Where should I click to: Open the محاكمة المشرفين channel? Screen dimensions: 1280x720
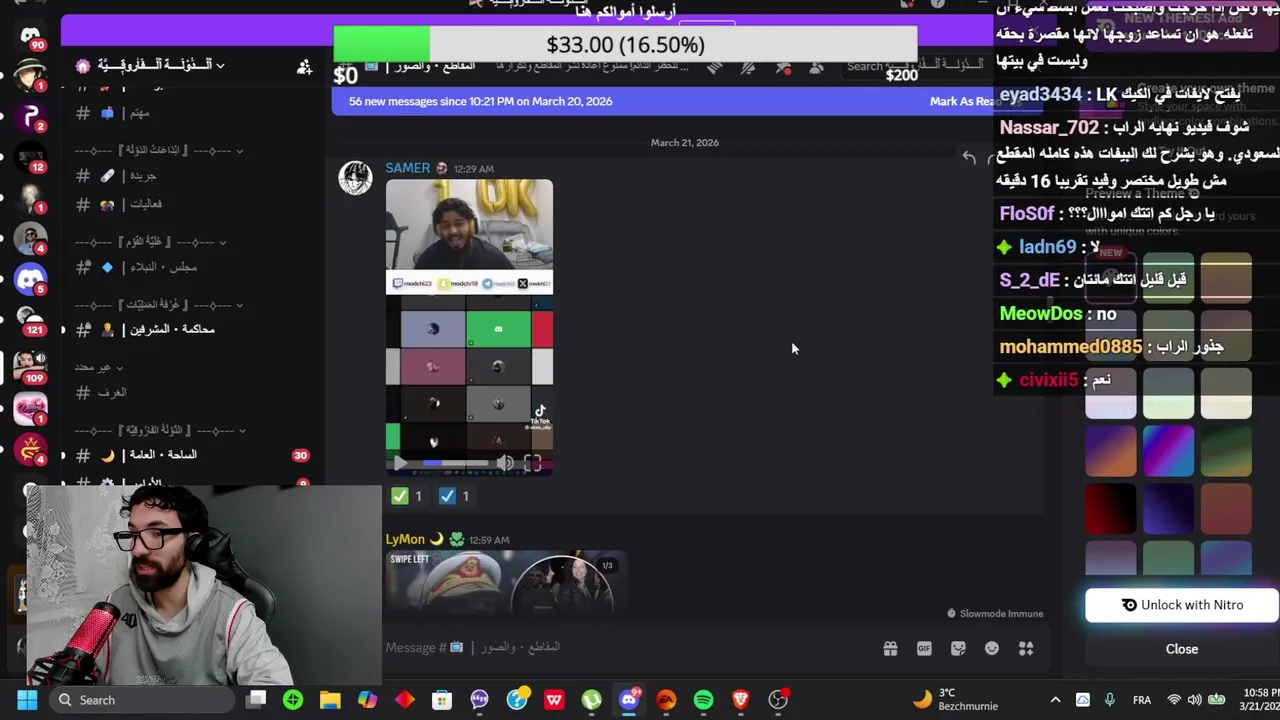click(190, 329)
